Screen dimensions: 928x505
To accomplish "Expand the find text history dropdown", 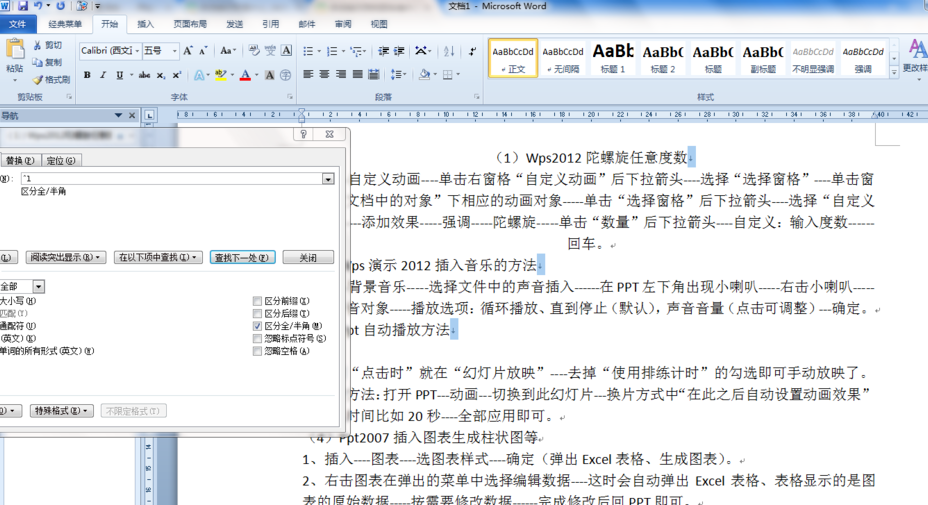I will click(x=328, y=179).
